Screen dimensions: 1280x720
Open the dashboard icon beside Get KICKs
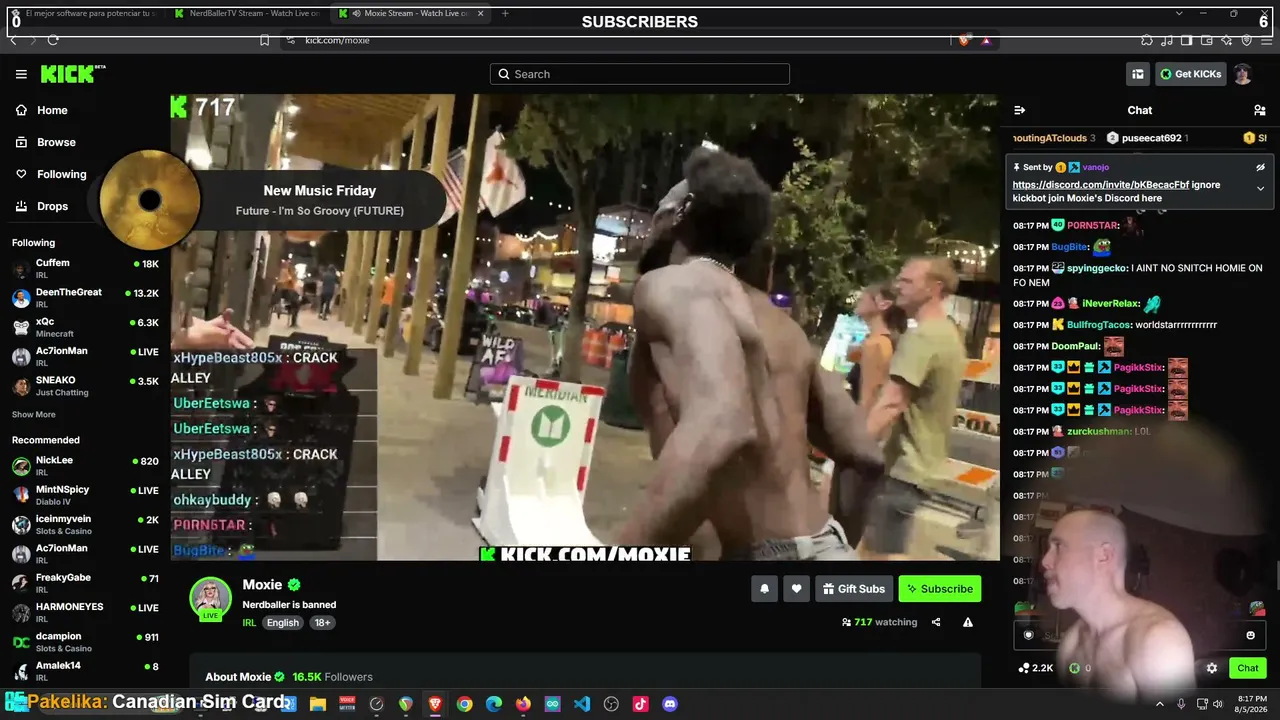1138,74
